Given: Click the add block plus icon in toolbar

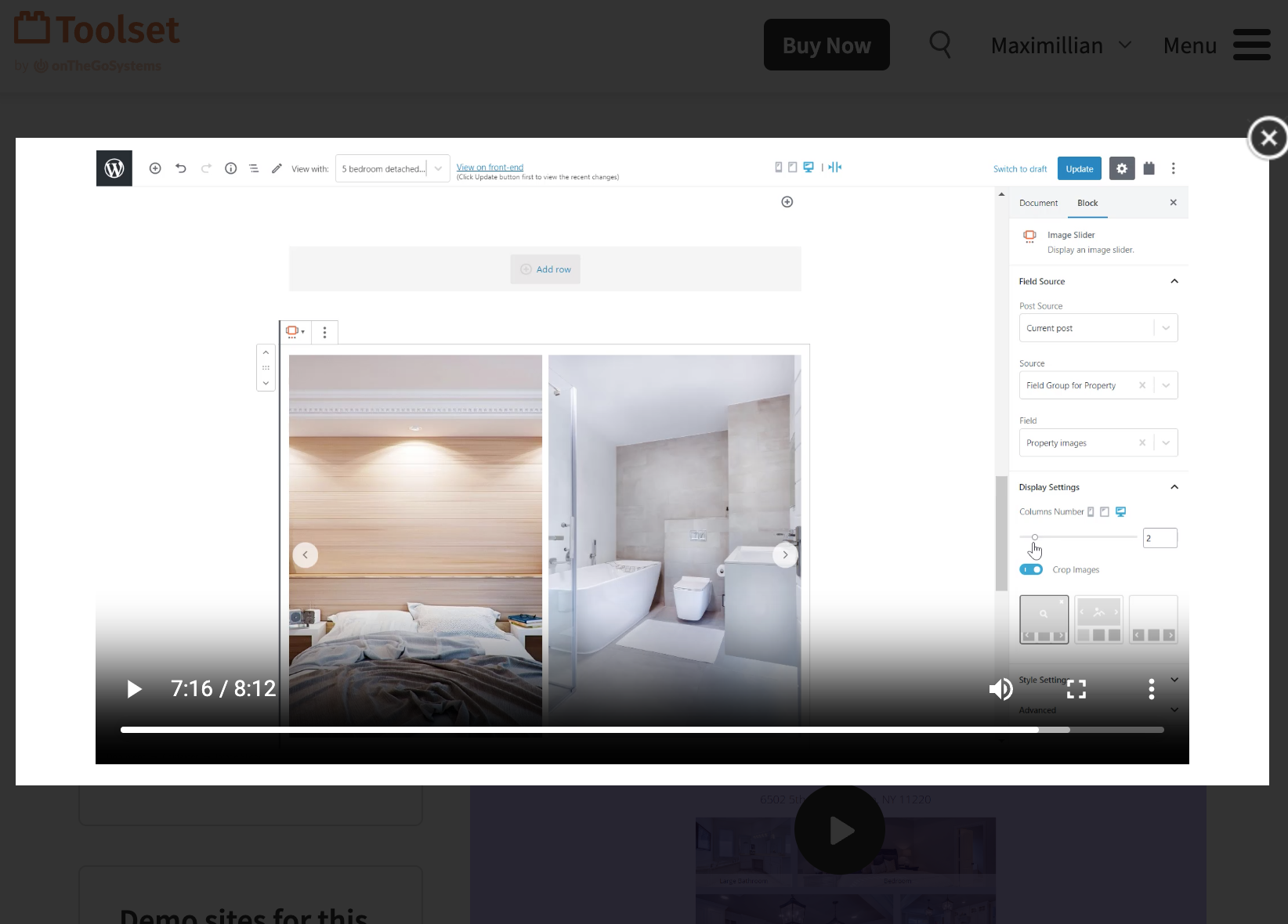Looking at the screenshot, I should coord(155,168).
